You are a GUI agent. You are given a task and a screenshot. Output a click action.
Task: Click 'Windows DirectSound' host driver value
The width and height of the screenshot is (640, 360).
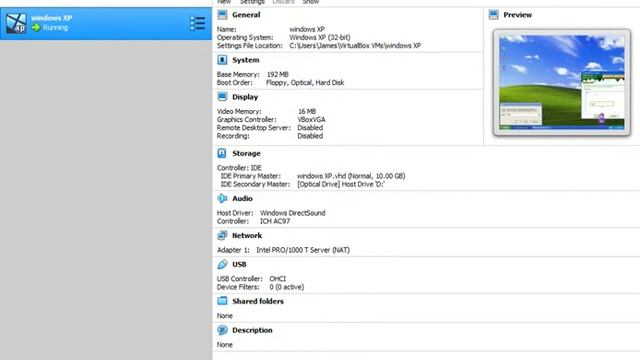click(293, 213)
